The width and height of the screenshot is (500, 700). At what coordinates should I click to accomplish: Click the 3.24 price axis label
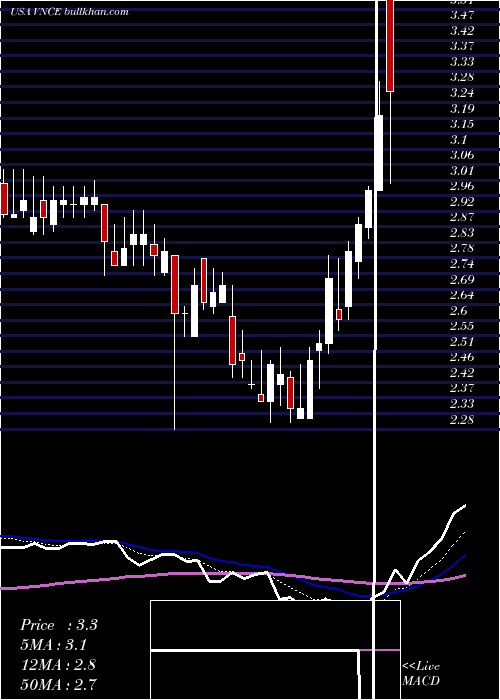point(462,93)
